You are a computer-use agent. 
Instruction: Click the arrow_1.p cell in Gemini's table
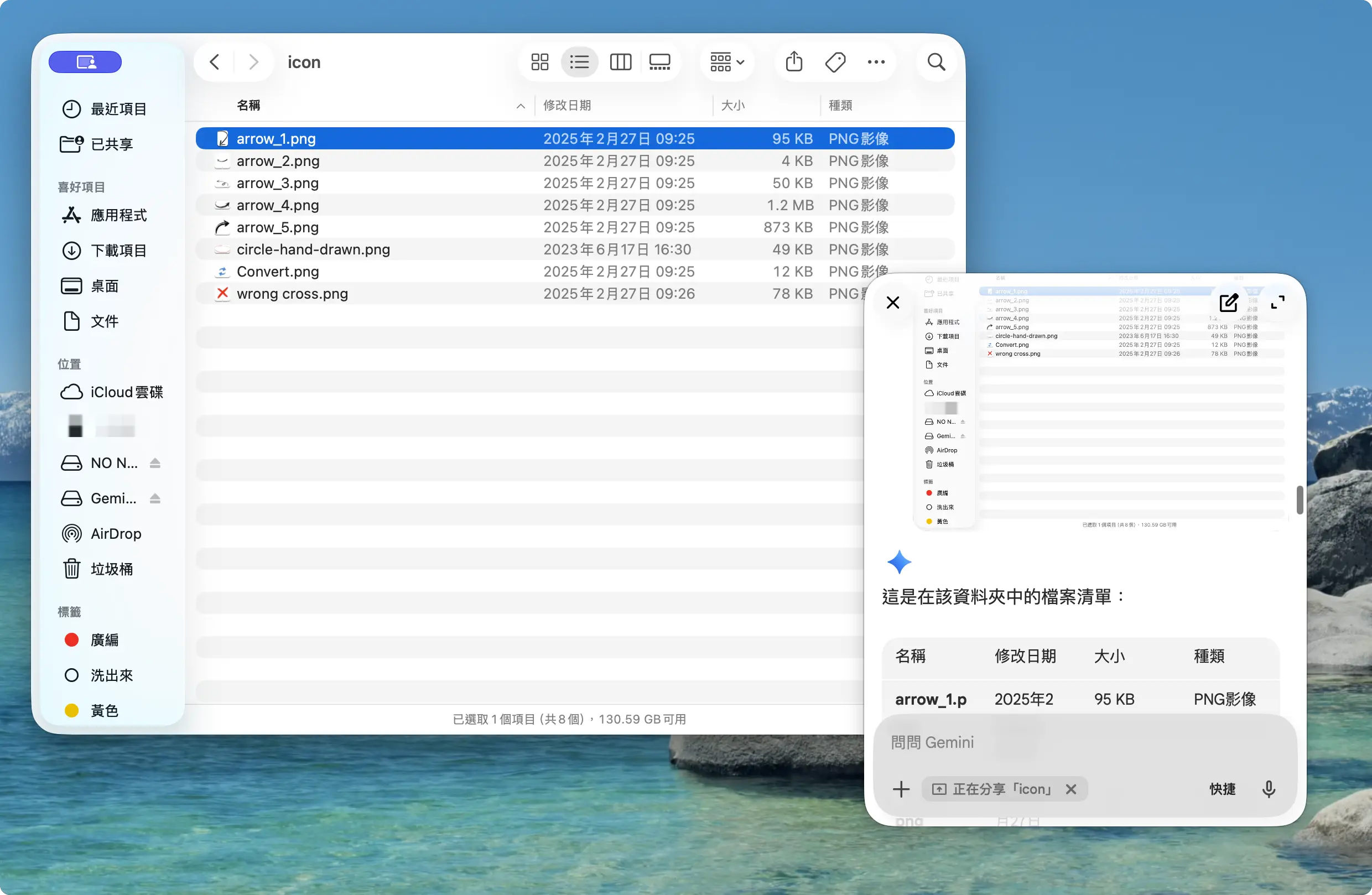click(931, 699)
